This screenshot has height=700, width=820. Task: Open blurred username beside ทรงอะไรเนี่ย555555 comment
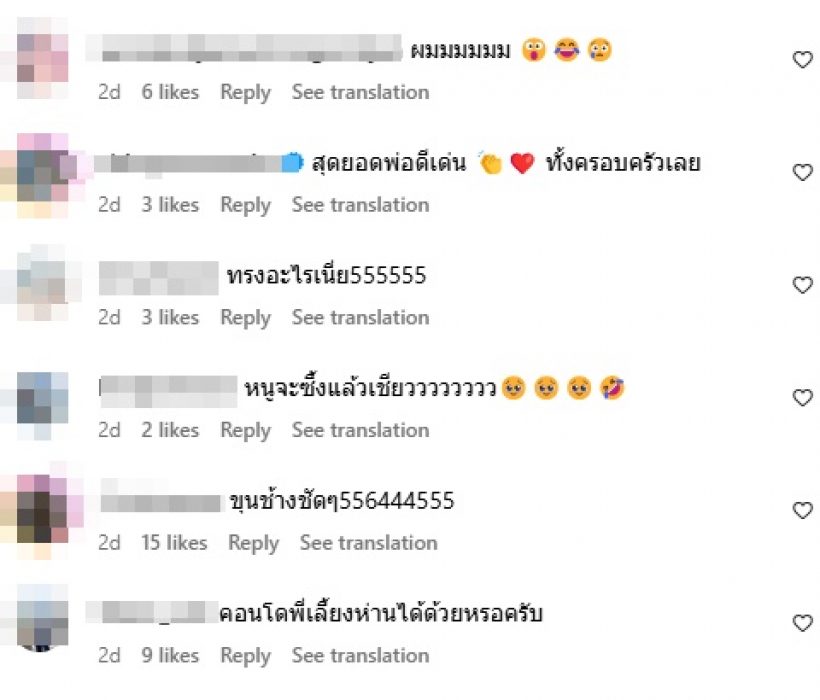pyautogui.click(x=158, y=278)
